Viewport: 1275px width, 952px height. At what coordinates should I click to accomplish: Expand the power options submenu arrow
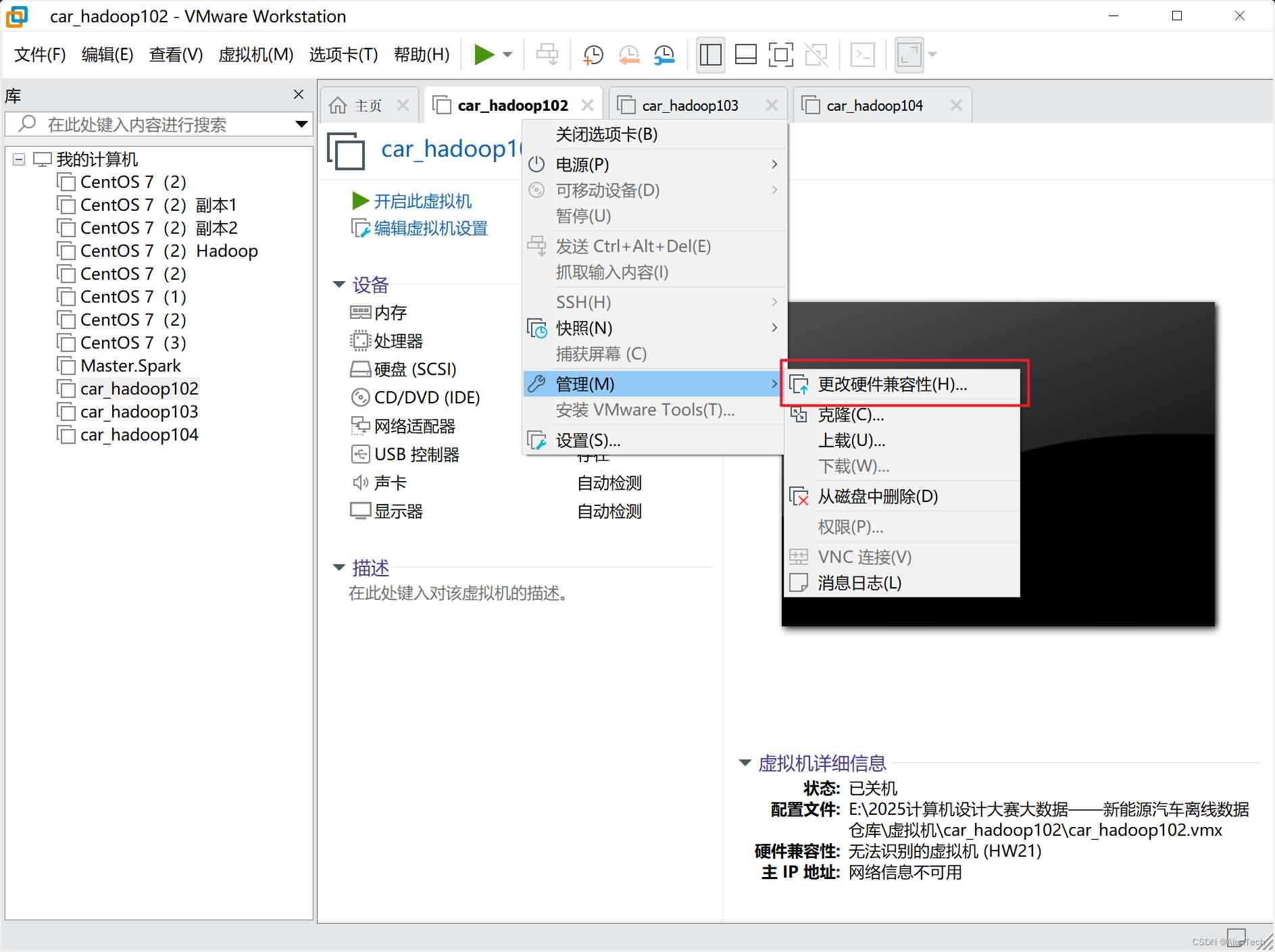[774, 164]
